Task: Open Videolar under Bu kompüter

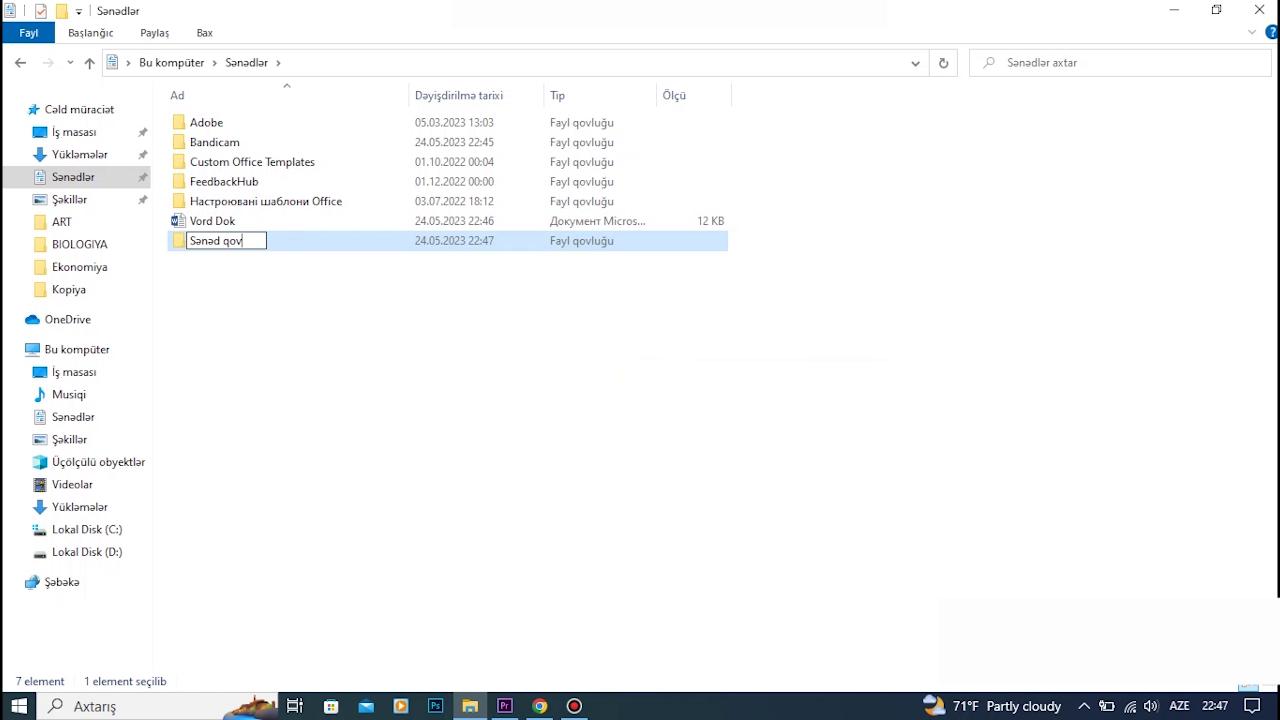Action: tap(72, 484)
